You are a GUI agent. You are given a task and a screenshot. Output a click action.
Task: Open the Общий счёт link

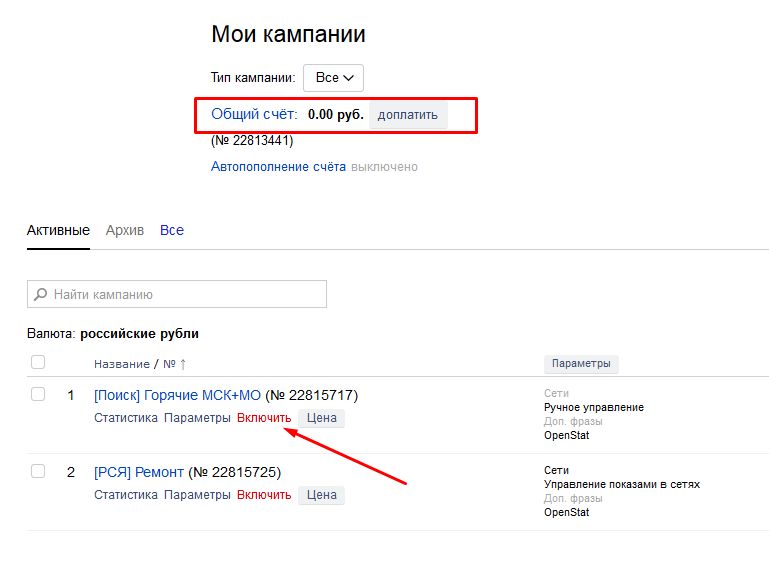254,114
